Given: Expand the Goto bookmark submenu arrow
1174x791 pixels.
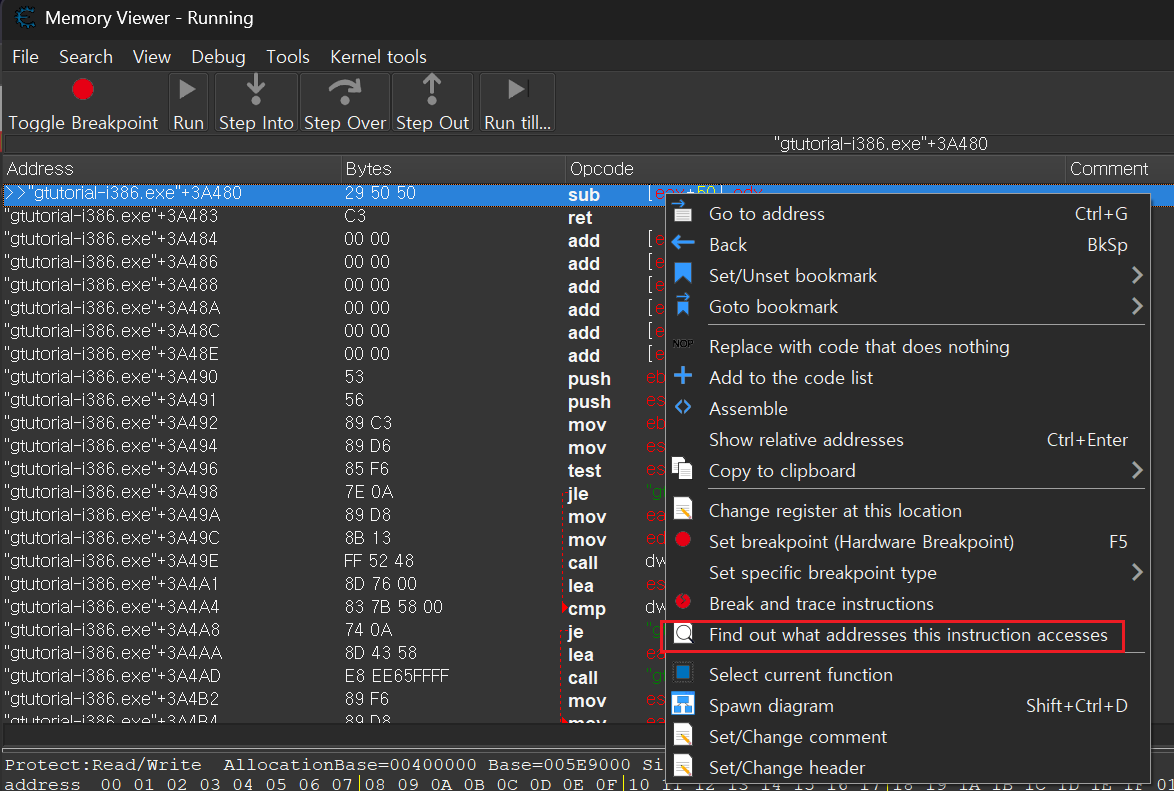Looking at the screenshot, I should point(1136,307).
